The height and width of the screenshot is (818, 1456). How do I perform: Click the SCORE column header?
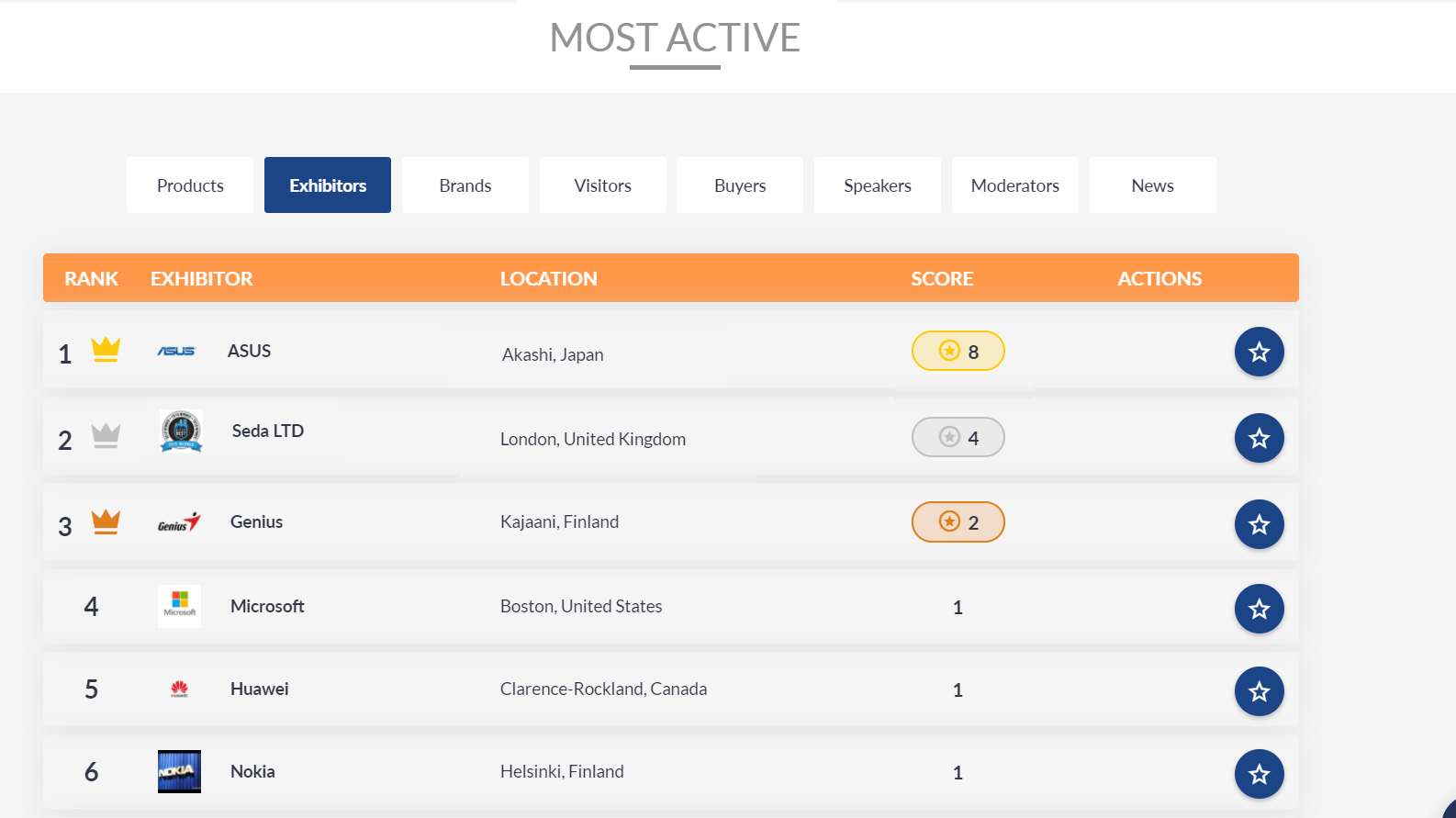[942, 279]
